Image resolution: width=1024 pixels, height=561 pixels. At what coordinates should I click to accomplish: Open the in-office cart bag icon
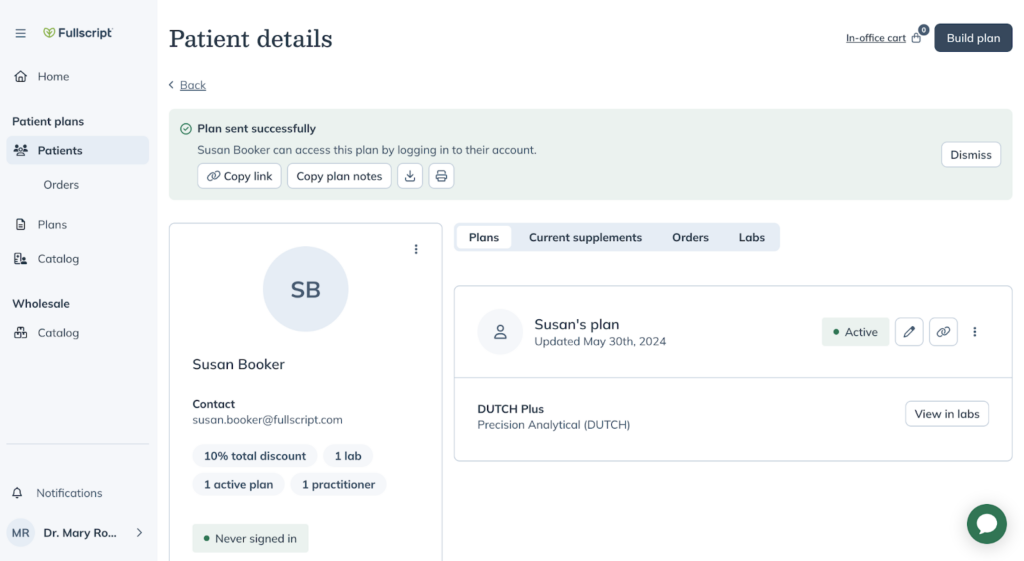(x=917, y=38)
